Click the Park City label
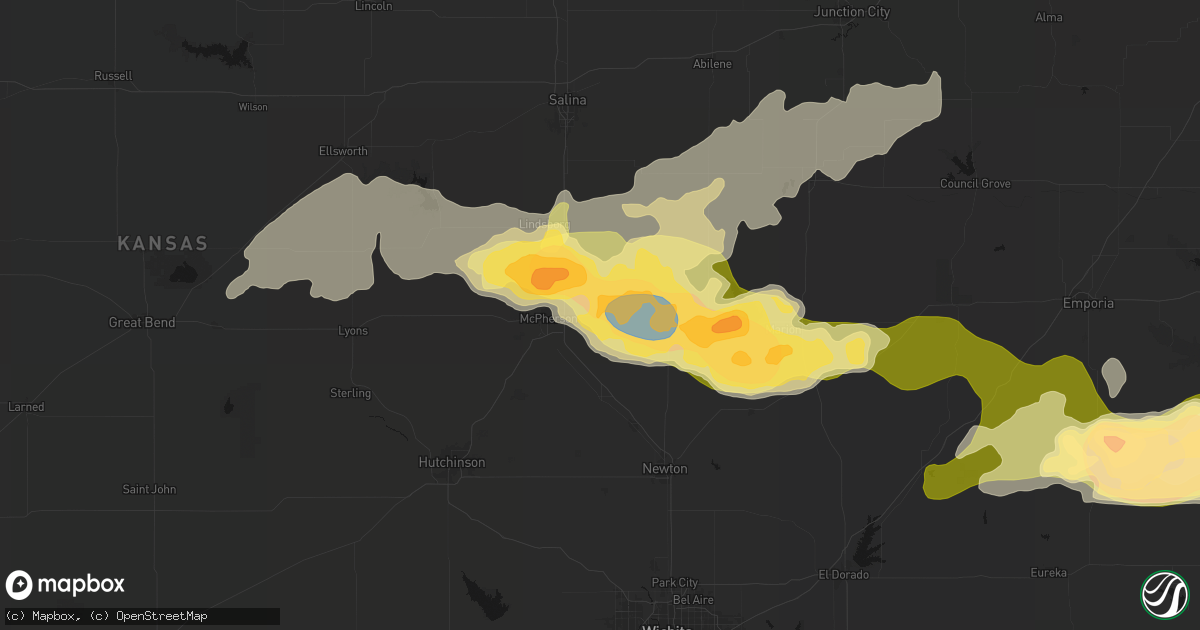 pyautogui.click(x=675, y=583)
